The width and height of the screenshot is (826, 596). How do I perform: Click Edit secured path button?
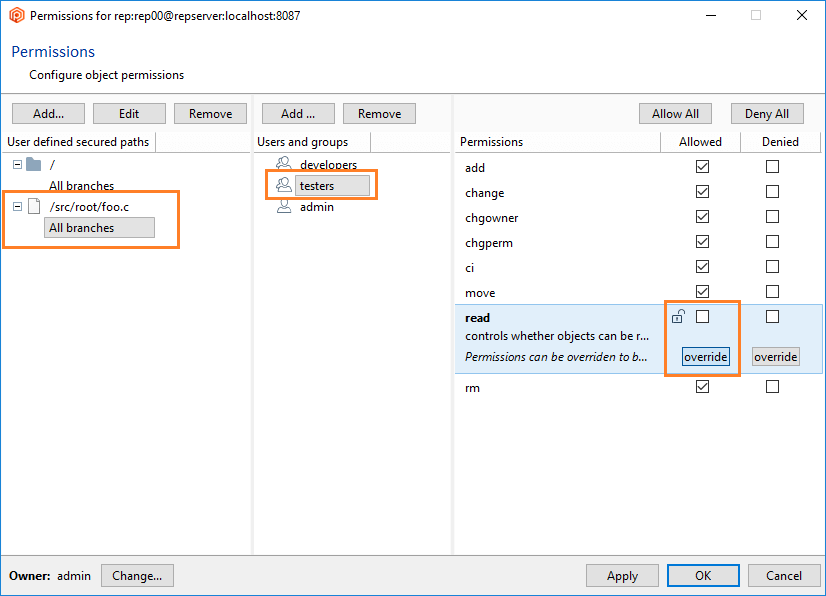129,113
